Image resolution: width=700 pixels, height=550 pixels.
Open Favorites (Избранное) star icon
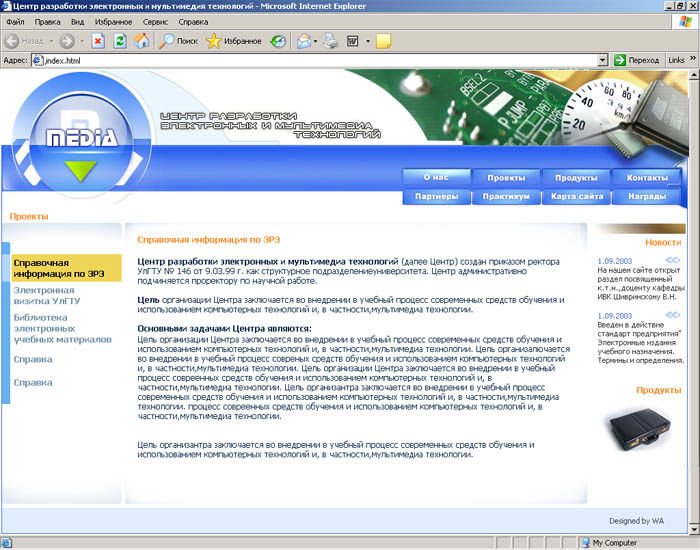click(213, 41)
